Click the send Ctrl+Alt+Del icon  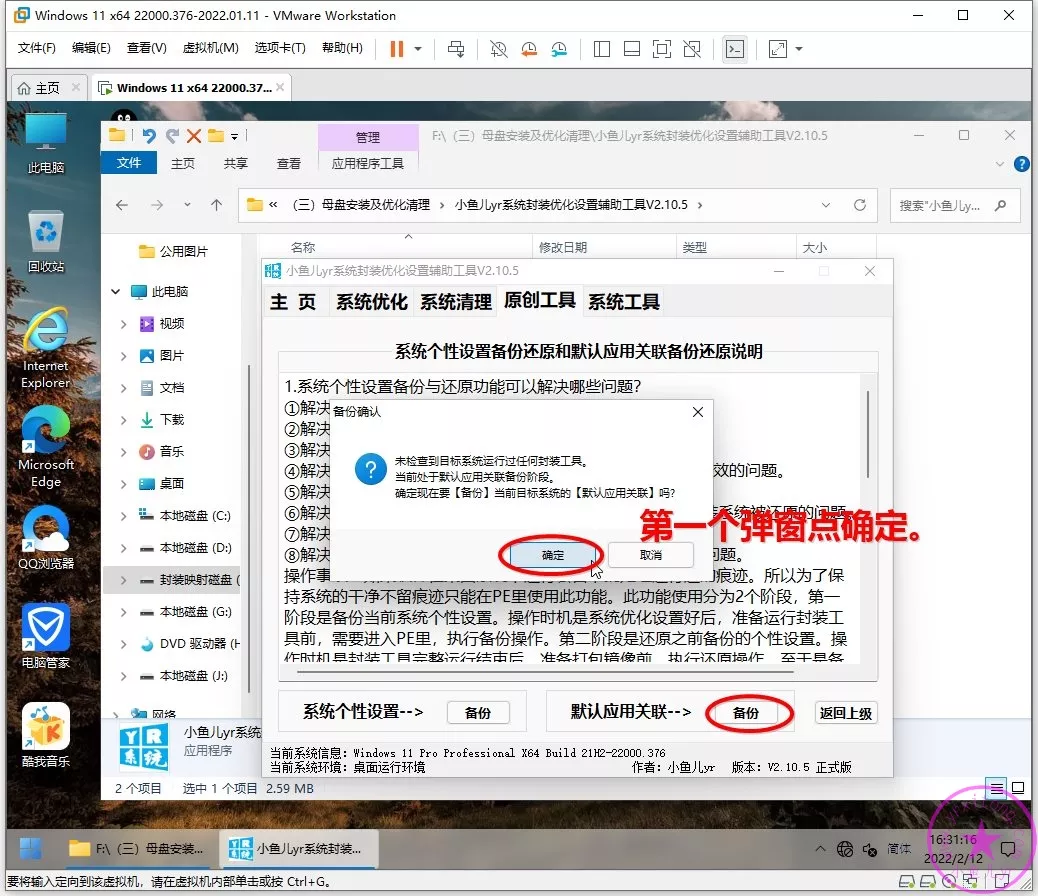pyautogui.click(x=456, y=48)
